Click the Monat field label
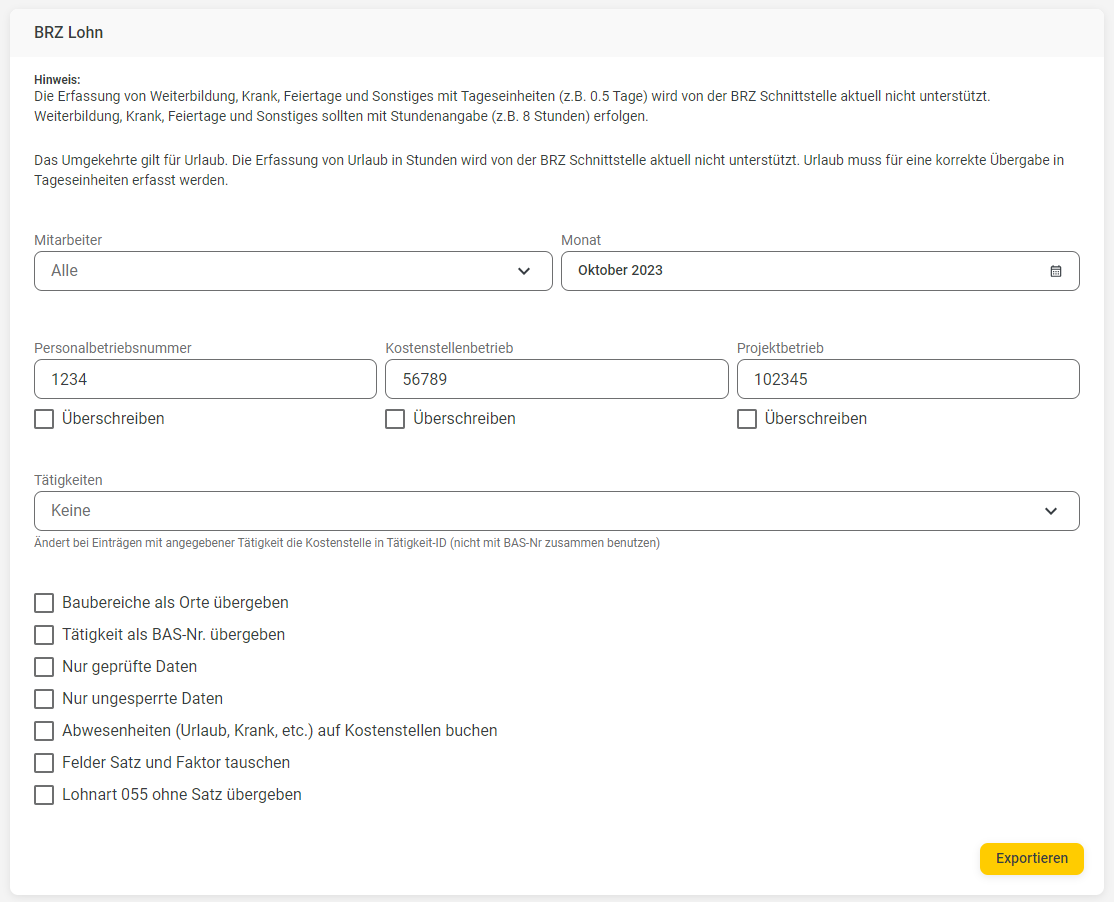 click(581, 240)
